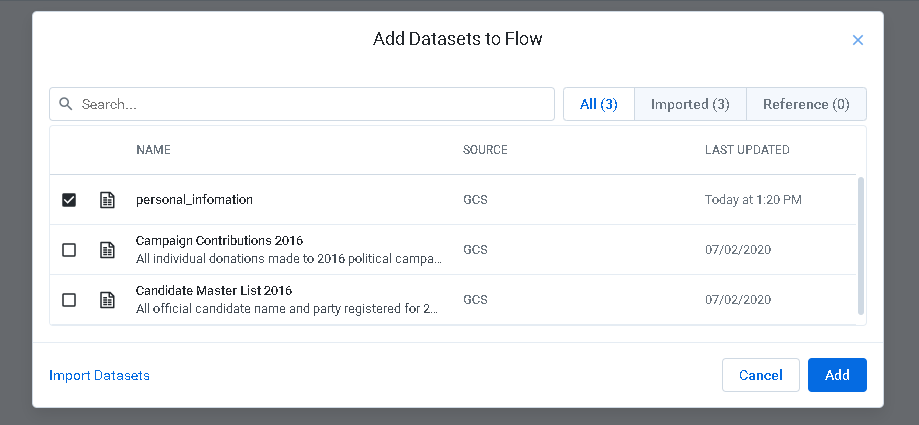Sort by the NAME column header
The width and height of the screenshot is (919, 425).
tap(153, 150)
